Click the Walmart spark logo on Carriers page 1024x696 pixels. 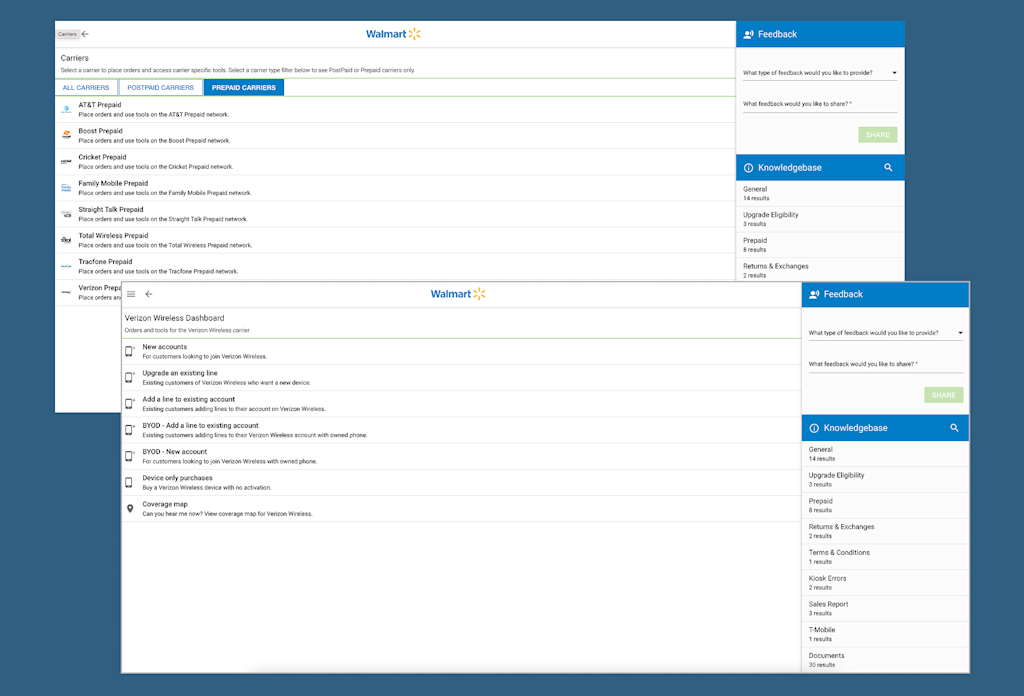[x=416, y=33]
